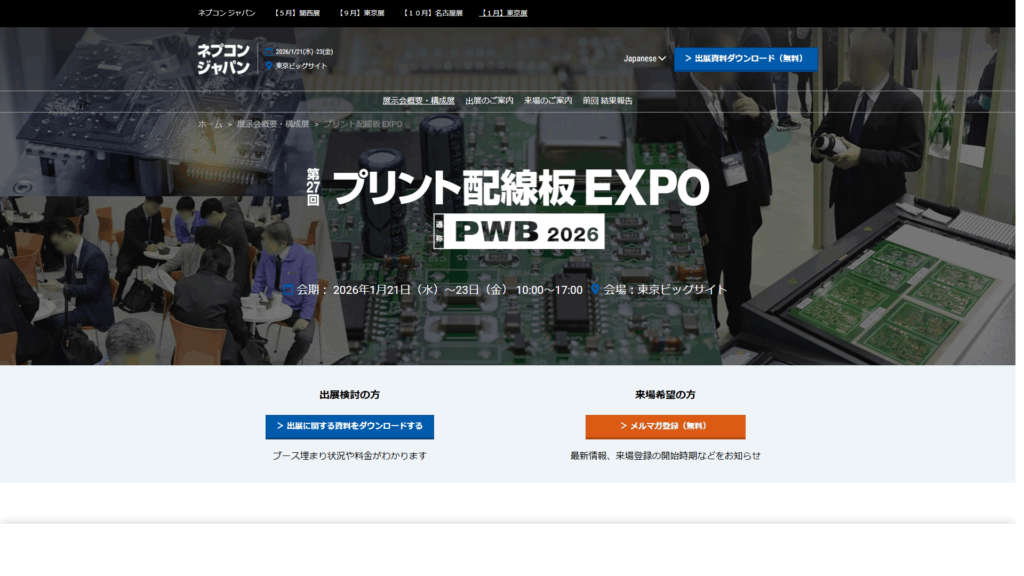Viewport: 1024px width, 576px height.
Task: Click the calendar icon beside 2026/1/21 header date
Action: coord(268,52)
